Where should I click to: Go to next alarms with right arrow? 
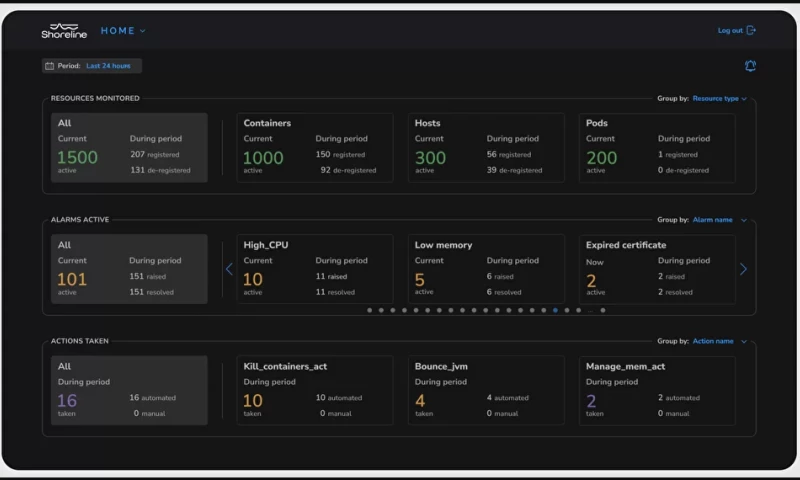(742, 269)
